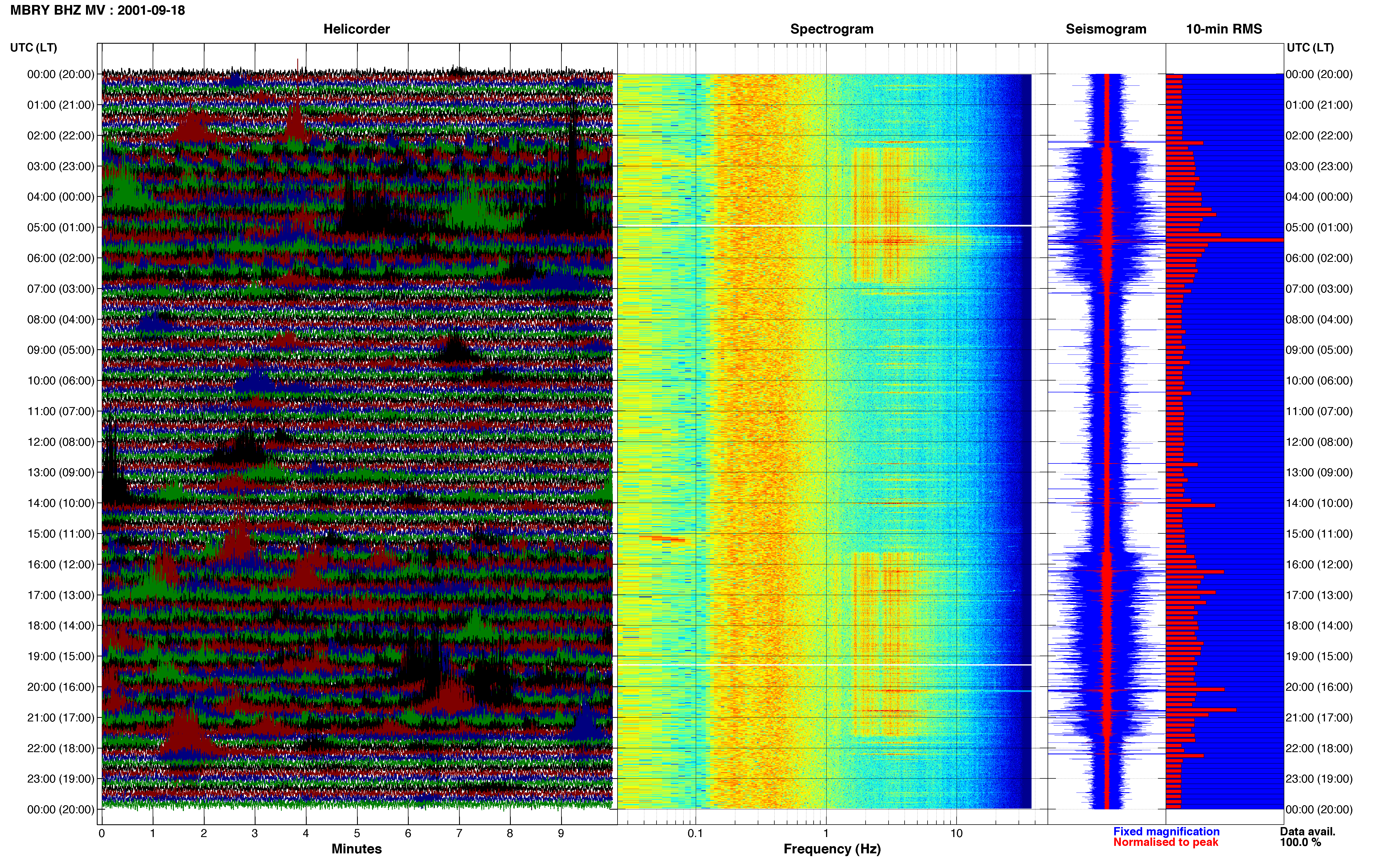Select the Helicorder panel heading

[x=356, y=29]
